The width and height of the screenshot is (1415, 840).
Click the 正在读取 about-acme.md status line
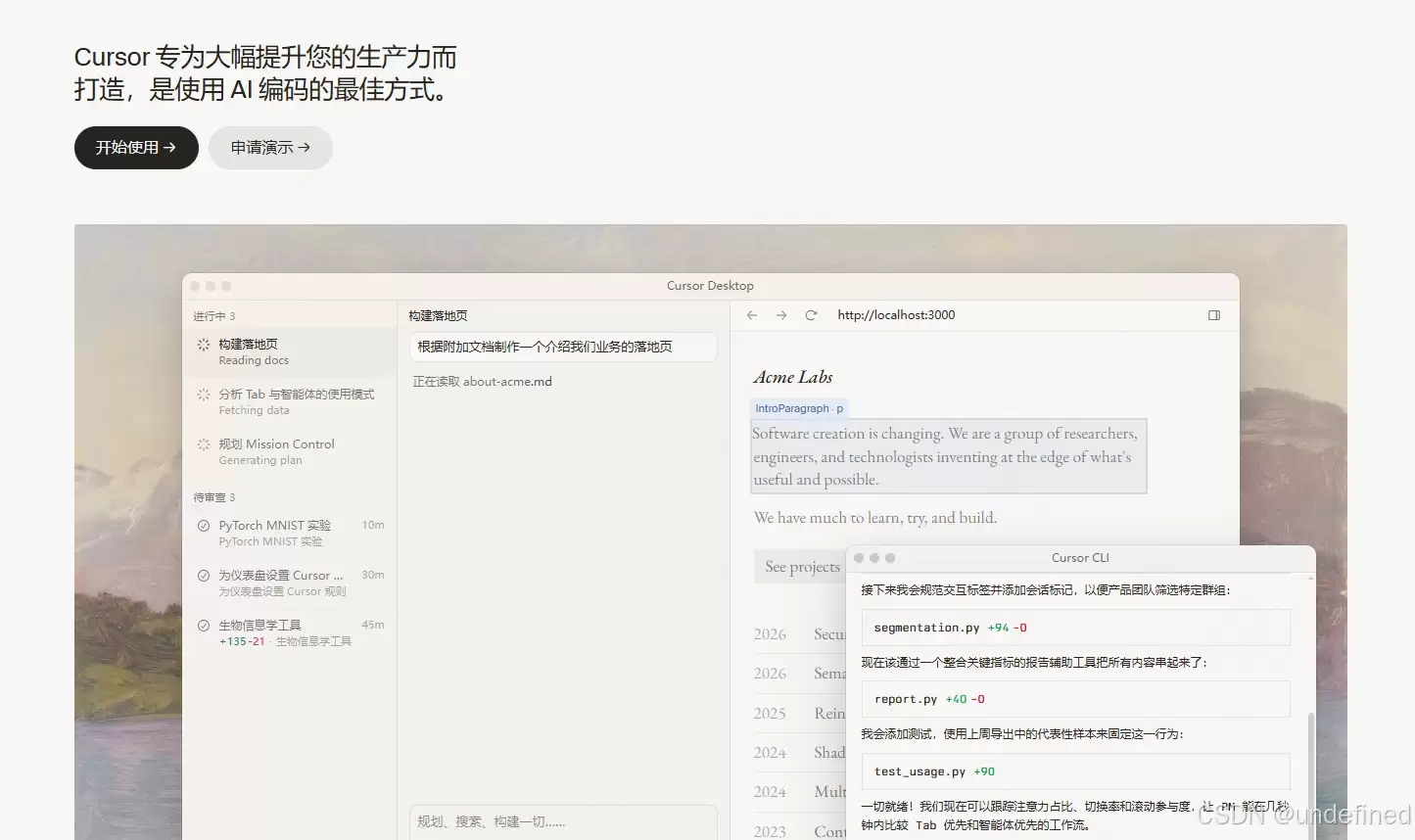483,382
